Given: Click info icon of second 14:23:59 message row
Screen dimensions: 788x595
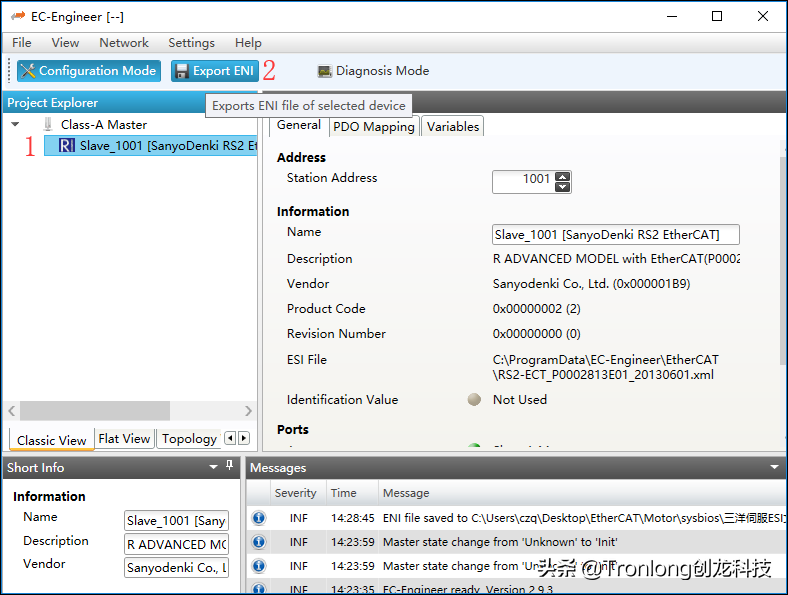Looking at the screenshot, I should coord(259,566).
